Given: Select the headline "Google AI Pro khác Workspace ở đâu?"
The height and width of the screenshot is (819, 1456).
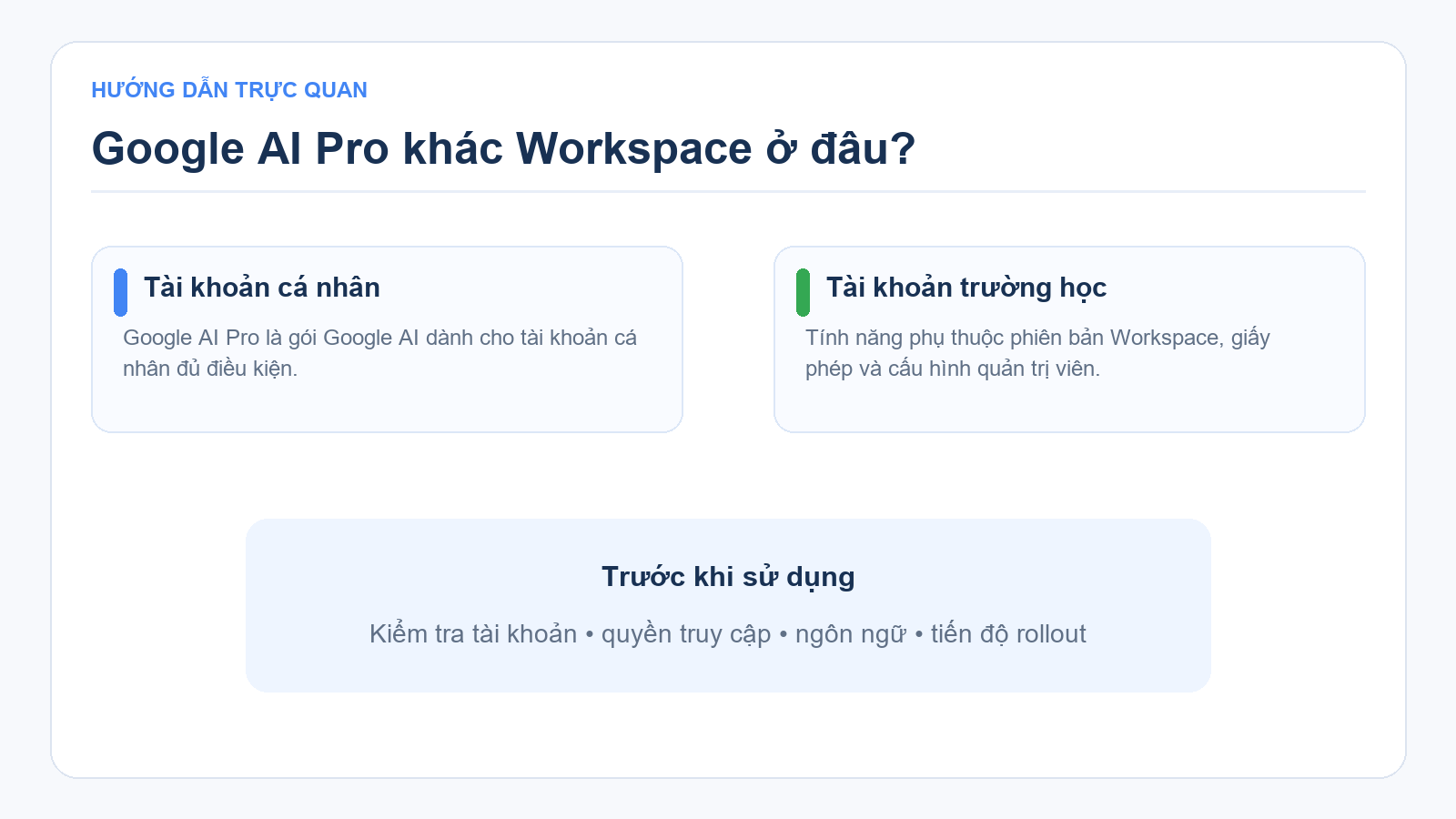Looking at the screenshot, I should pyautogui.click(x=503, y=148).
